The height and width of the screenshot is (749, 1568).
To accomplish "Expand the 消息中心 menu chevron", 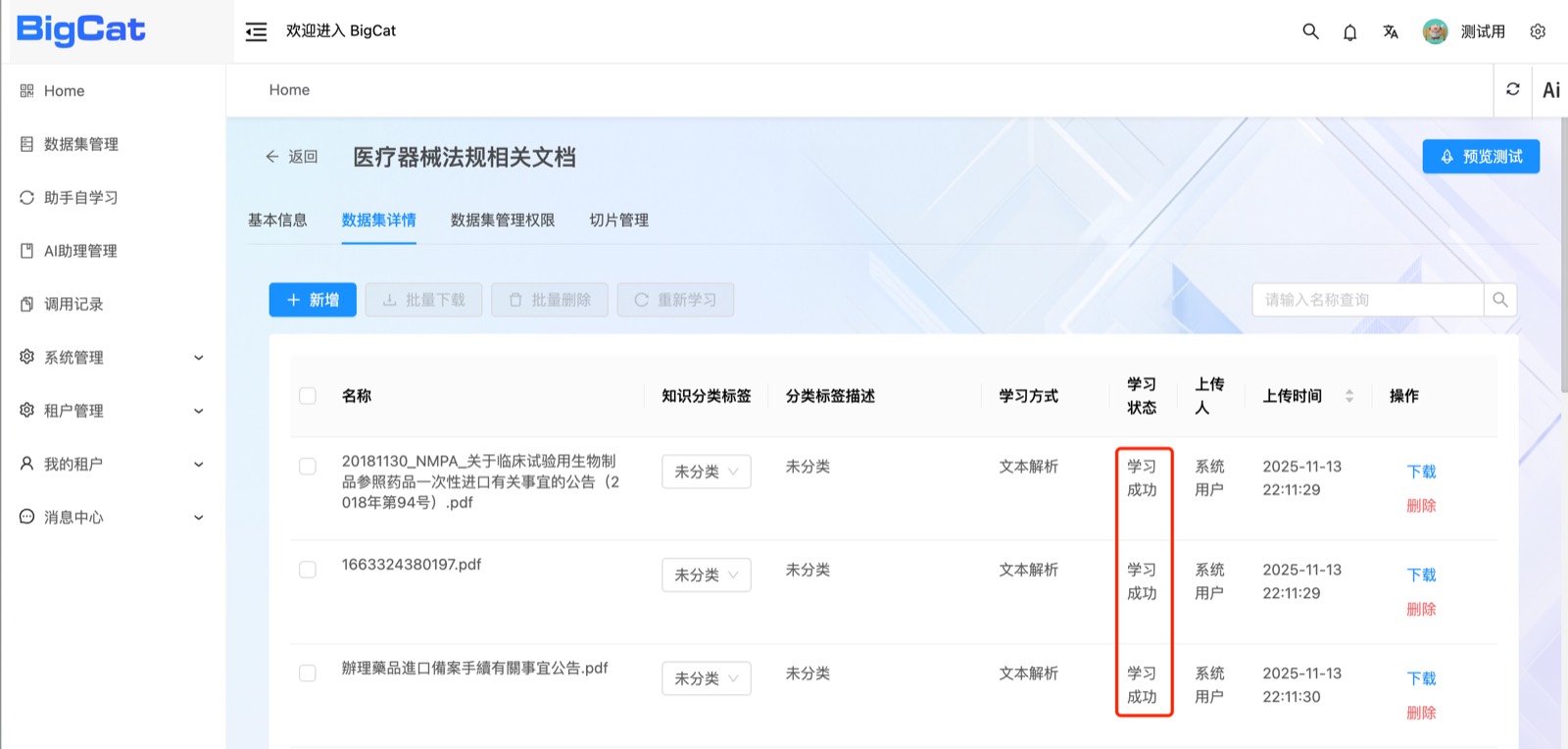I will pyautogui.click(x=199, y=518).
